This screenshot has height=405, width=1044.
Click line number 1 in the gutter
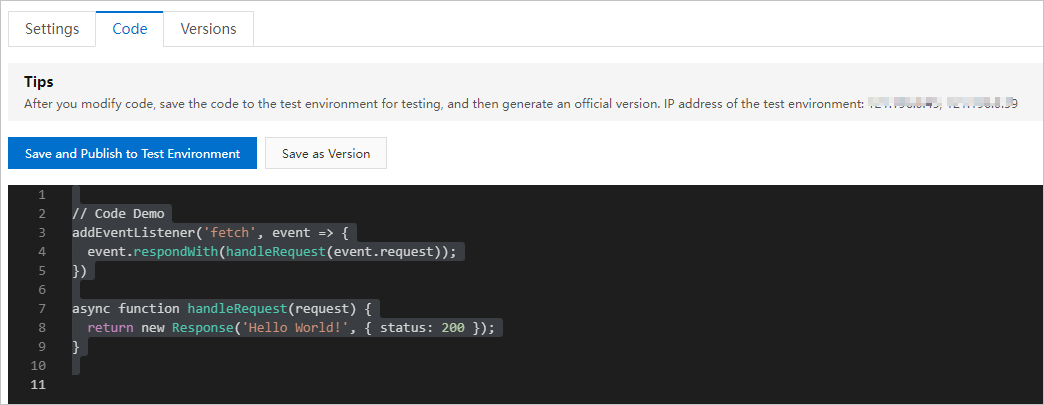tap(42, 195)
